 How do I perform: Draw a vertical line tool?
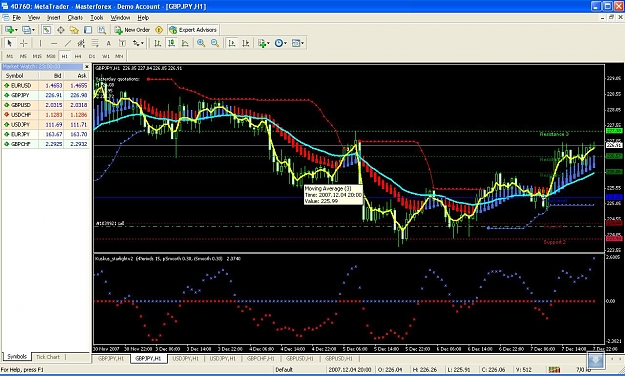40,43
